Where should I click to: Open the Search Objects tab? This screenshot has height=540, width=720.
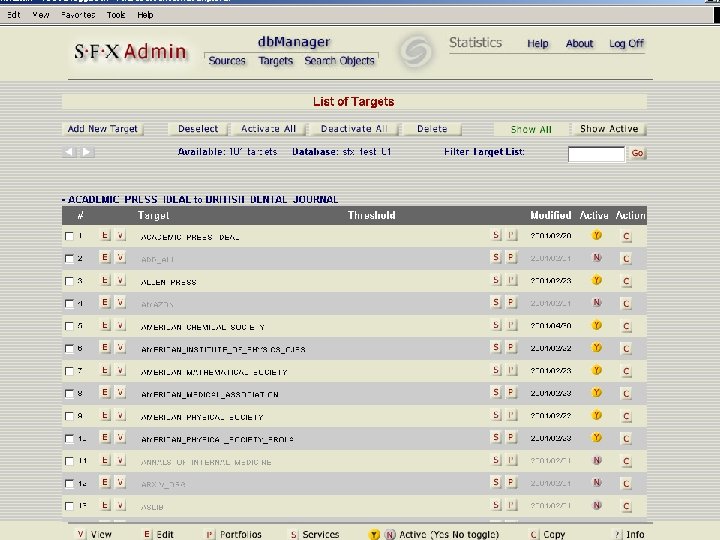[x=339, y=61]
